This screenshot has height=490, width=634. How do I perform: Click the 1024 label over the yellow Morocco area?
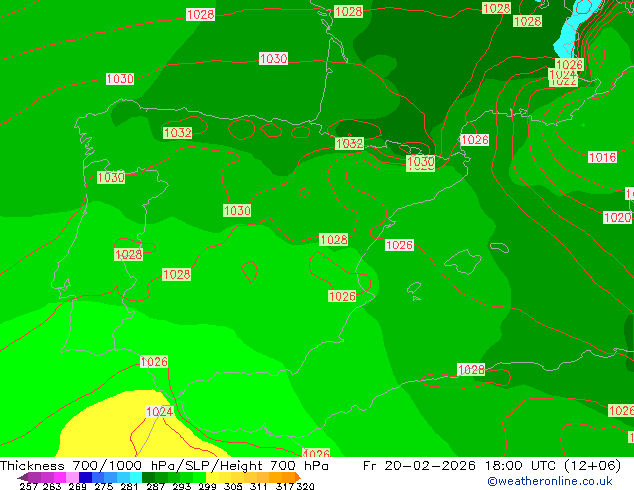(x=159, y=412)
